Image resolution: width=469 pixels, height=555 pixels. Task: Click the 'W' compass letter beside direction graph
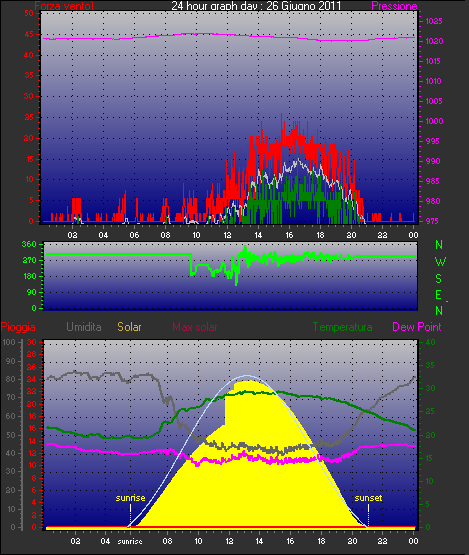point(440,262)
